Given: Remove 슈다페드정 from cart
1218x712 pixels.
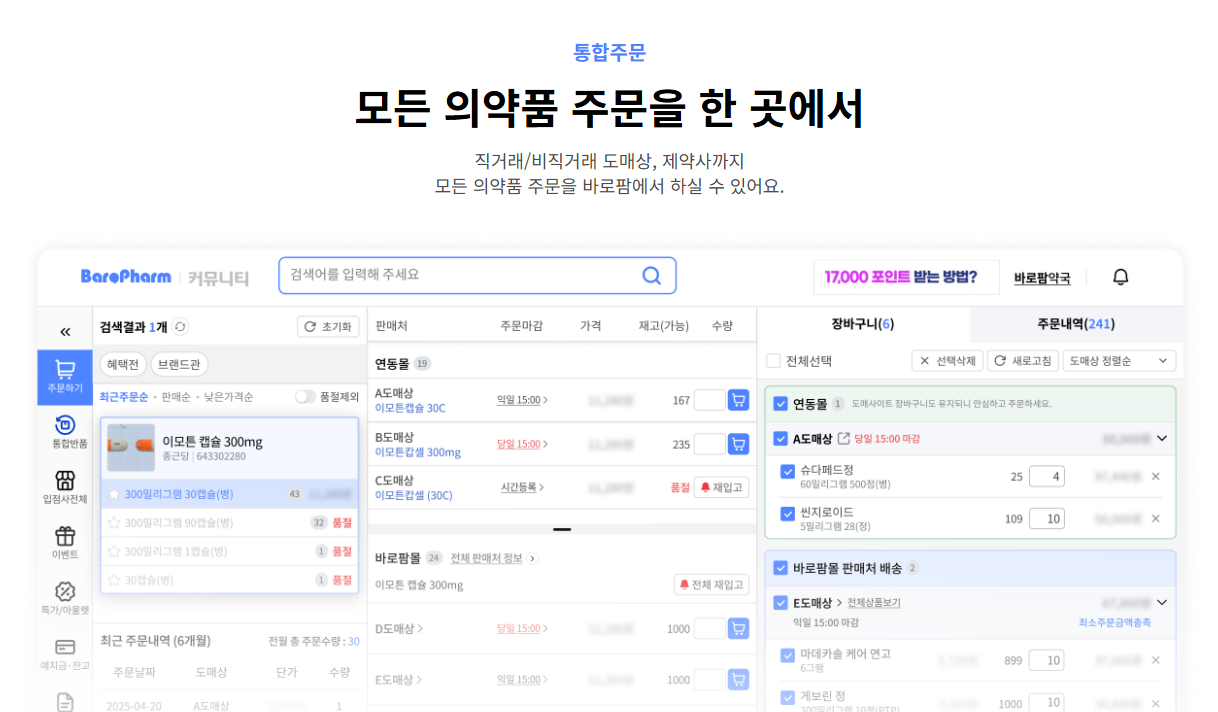Looking at the screenshot, I should (1156, 476).
